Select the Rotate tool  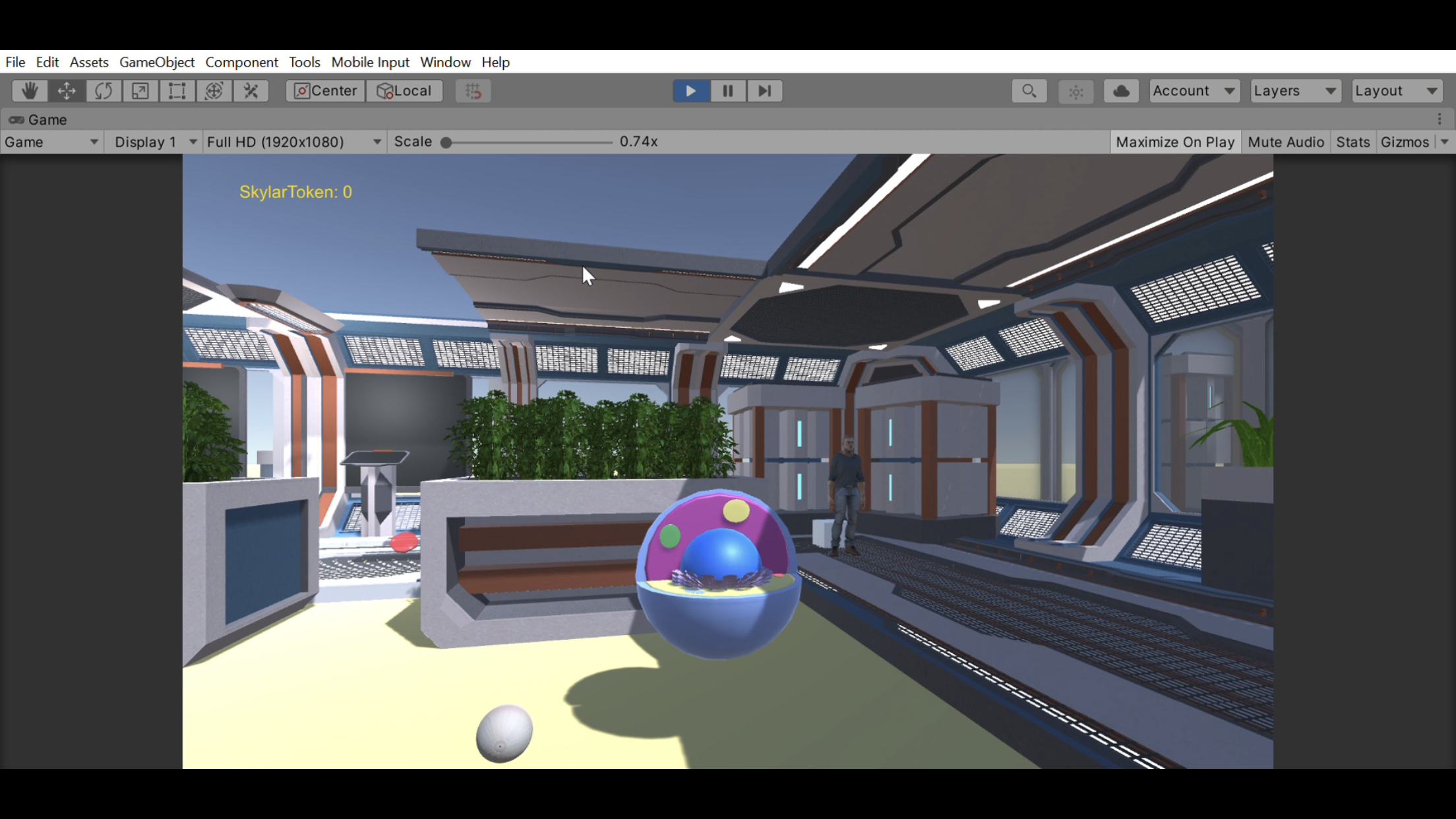coord(104,91)
